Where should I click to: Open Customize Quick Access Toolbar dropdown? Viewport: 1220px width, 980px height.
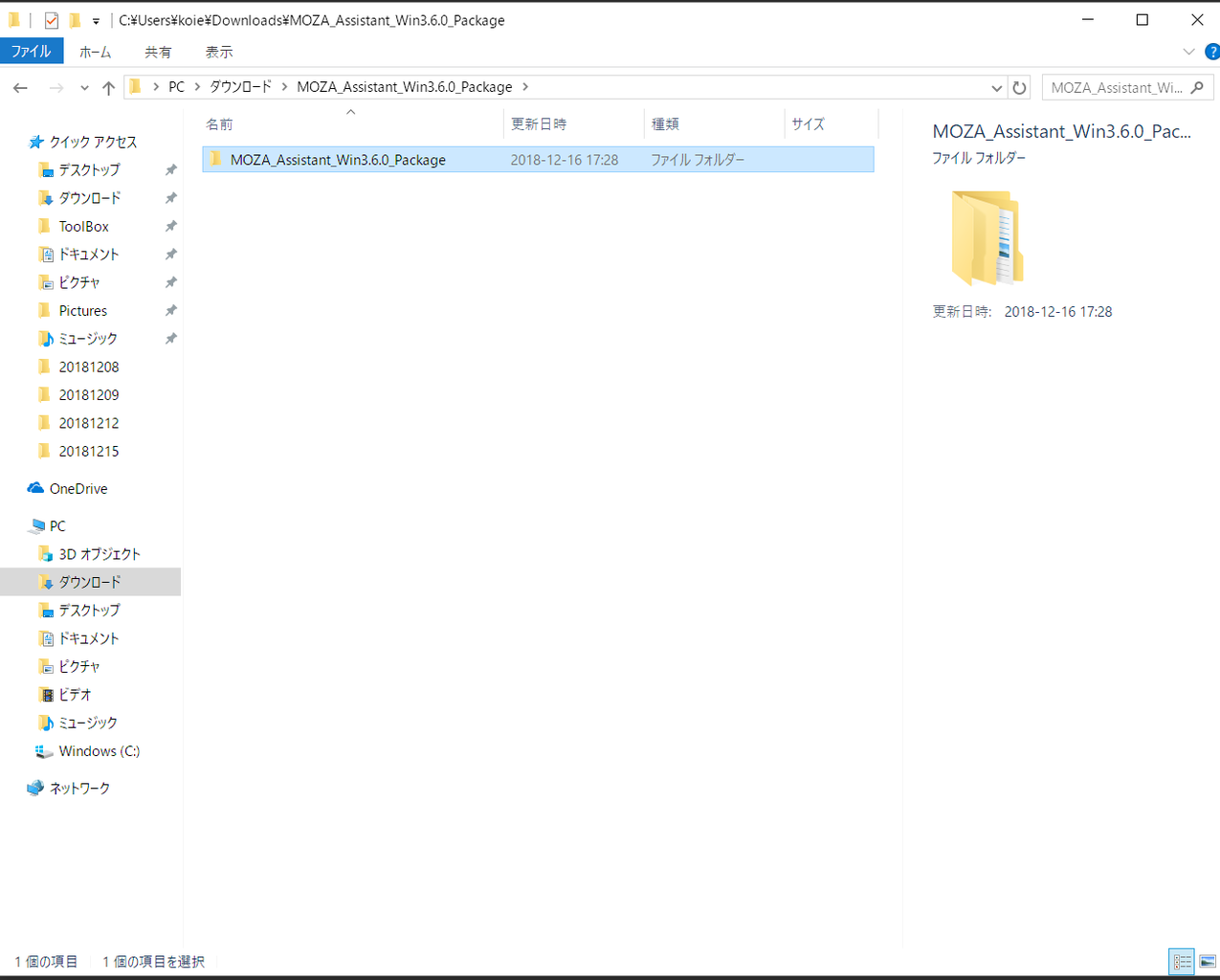[96, 21]
